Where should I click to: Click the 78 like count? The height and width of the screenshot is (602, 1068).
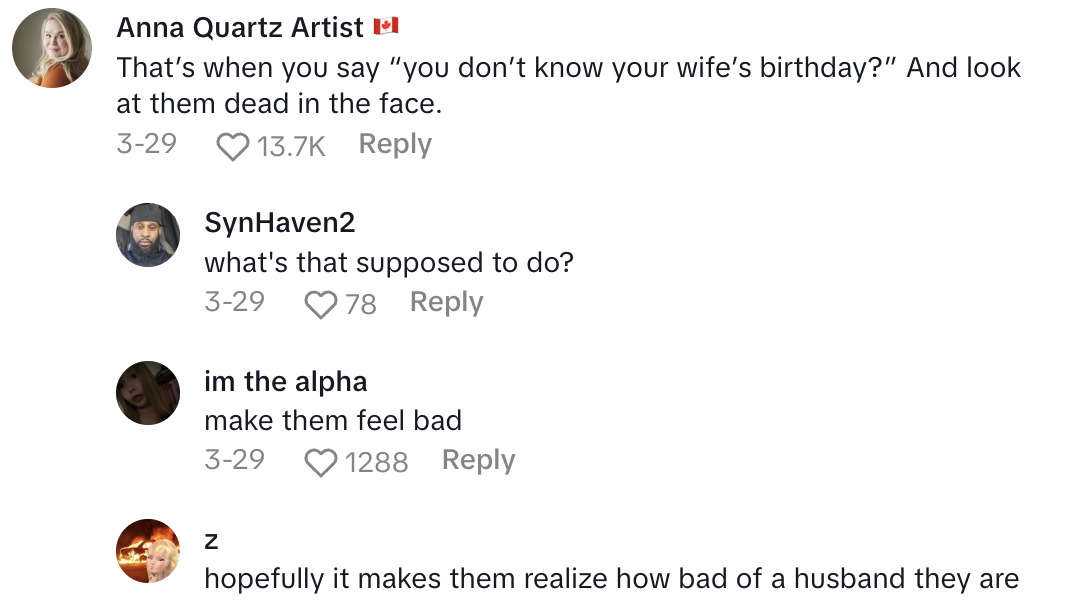(x=360, y=304)
